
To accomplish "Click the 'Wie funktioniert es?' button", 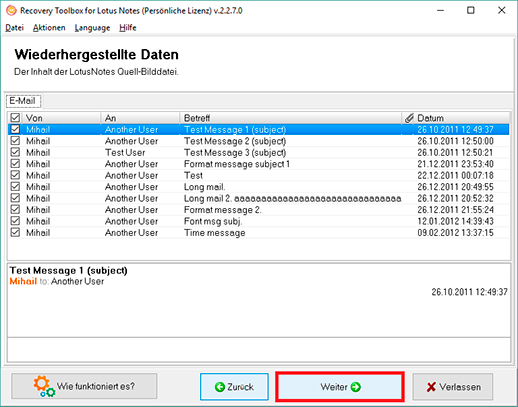I will tap(84, 386).
